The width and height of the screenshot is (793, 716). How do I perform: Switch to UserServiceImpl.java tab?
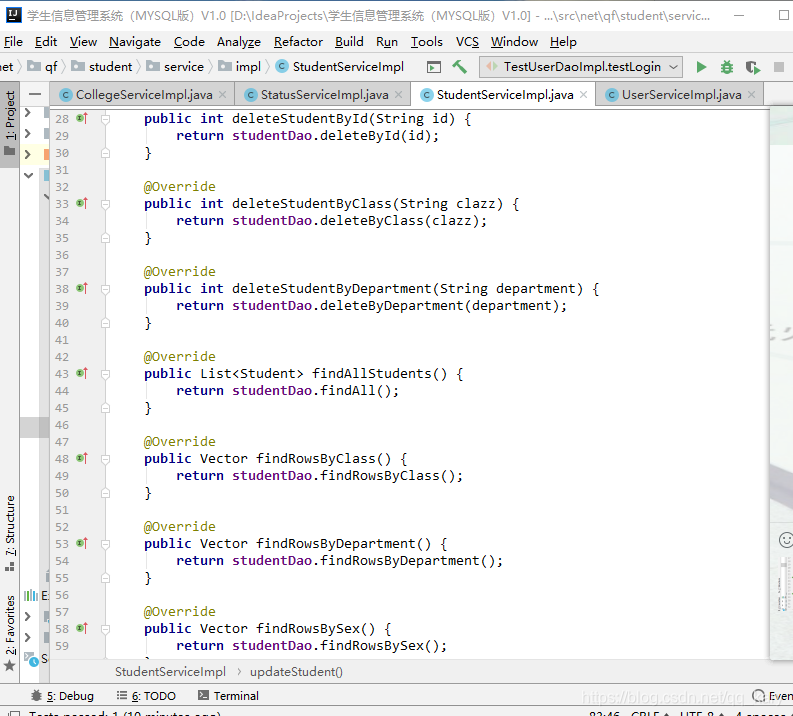(681, 95)
